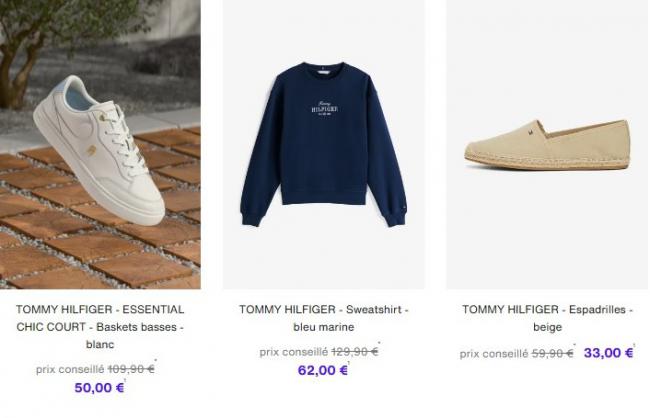Viewport: 650px width, 418px height.
Task: Click "prix conseillé" label under the espadrilles
Action: (494, 354)
